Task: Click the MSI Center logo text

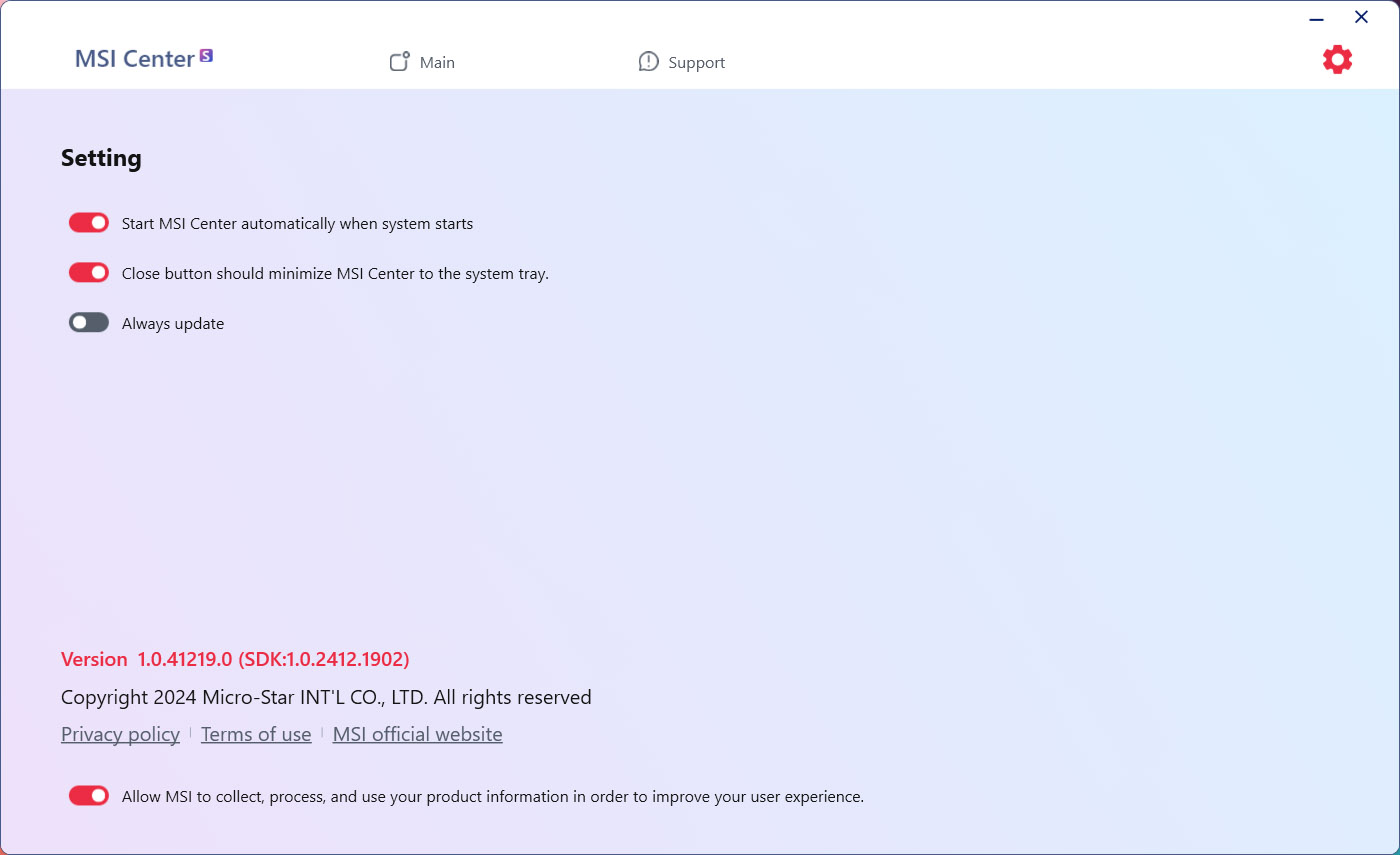Action: pos(134,59)
